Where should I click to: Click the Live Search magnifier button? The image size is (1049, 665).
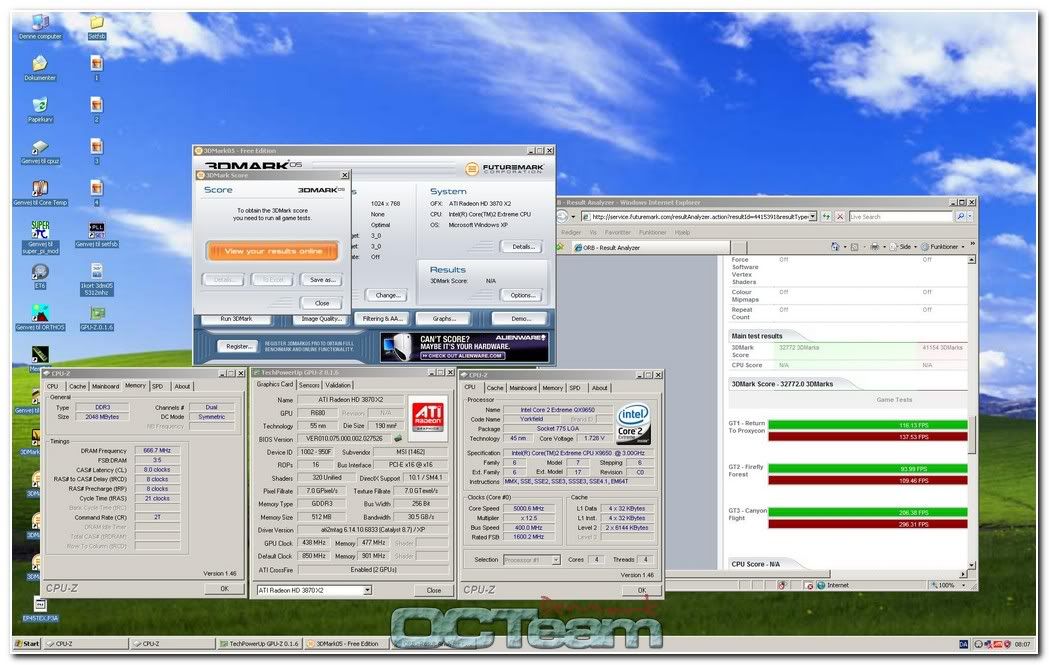pyautogui.click(x=960, y=217)
